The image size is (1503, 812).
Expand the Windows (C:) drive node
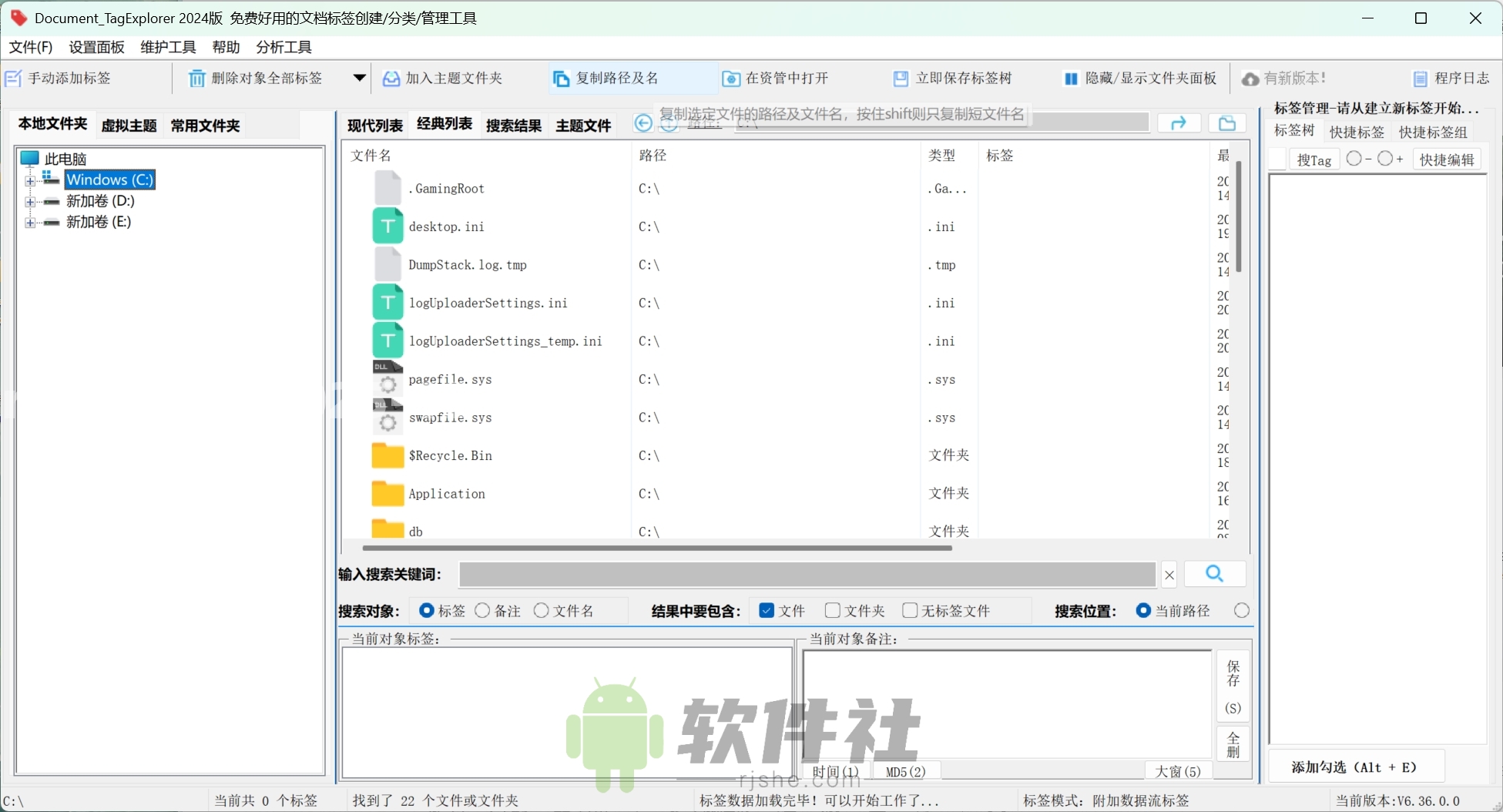(31, 180)
